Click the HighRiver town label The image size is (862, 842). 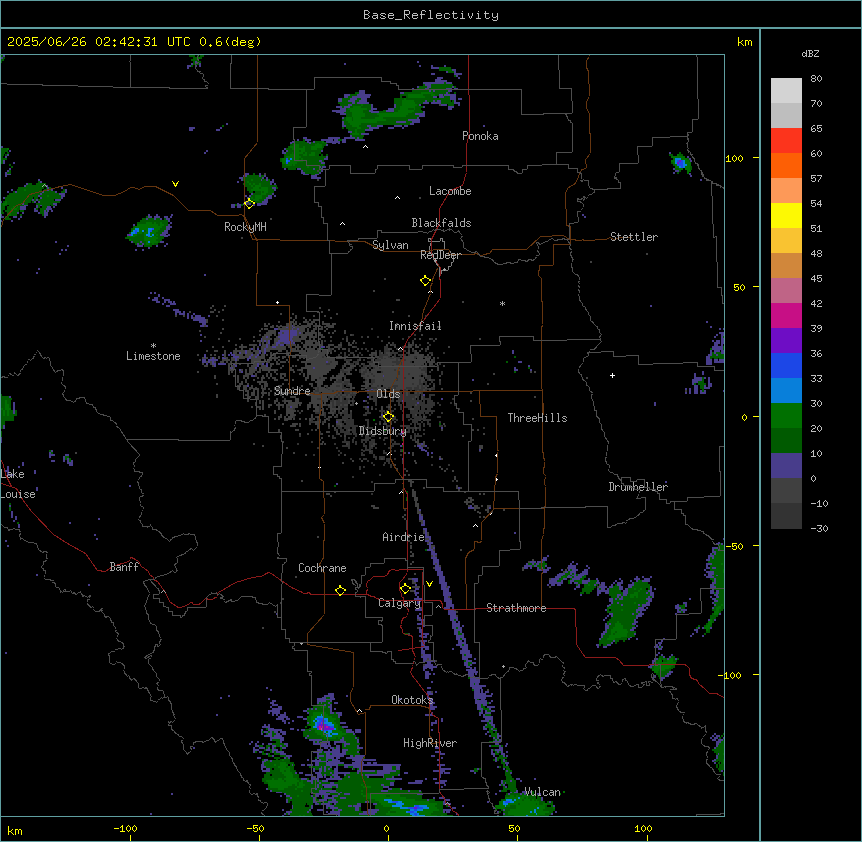(x=430, y=743)
